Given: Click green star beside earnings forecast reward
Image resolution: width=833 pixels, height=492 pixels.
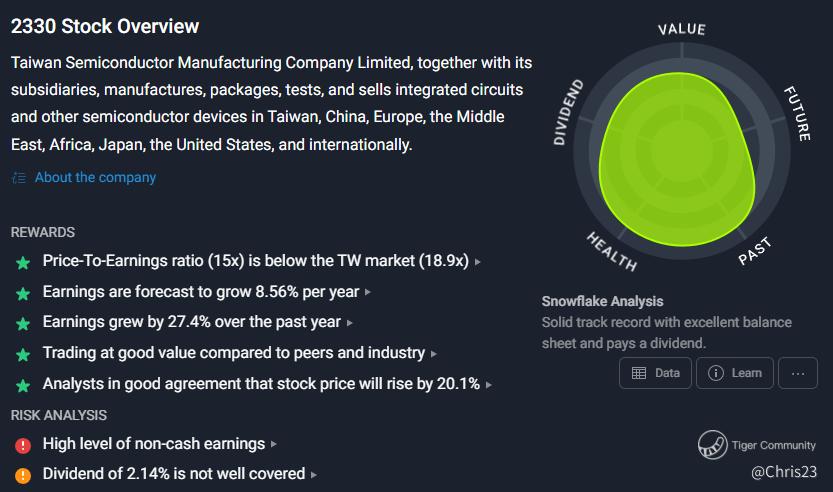Looking at the screenshot, I should click(x=23, y=293).
